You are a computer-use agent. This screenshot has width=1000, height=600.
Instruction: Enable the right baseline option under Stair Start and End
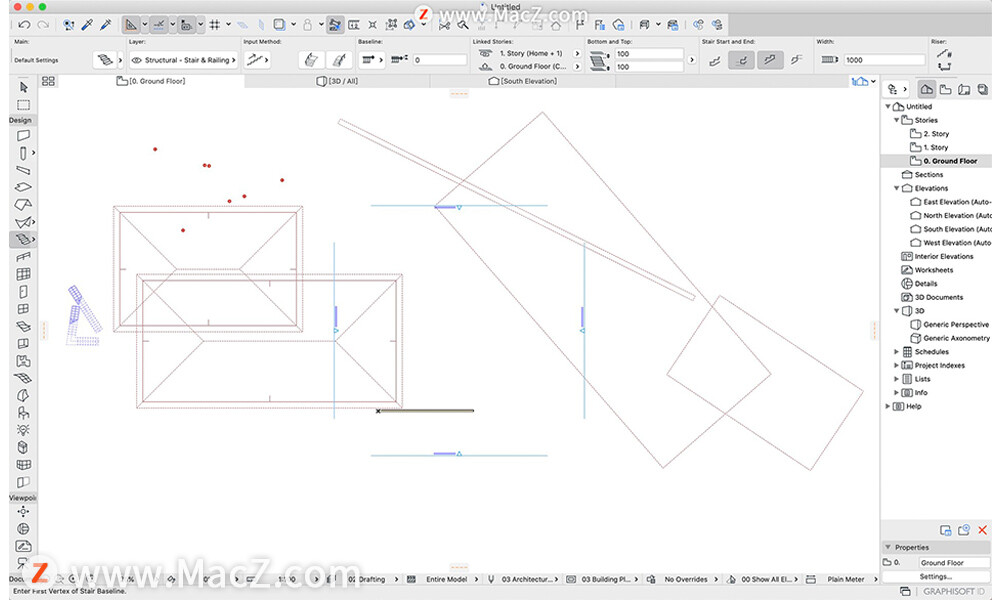795,60
